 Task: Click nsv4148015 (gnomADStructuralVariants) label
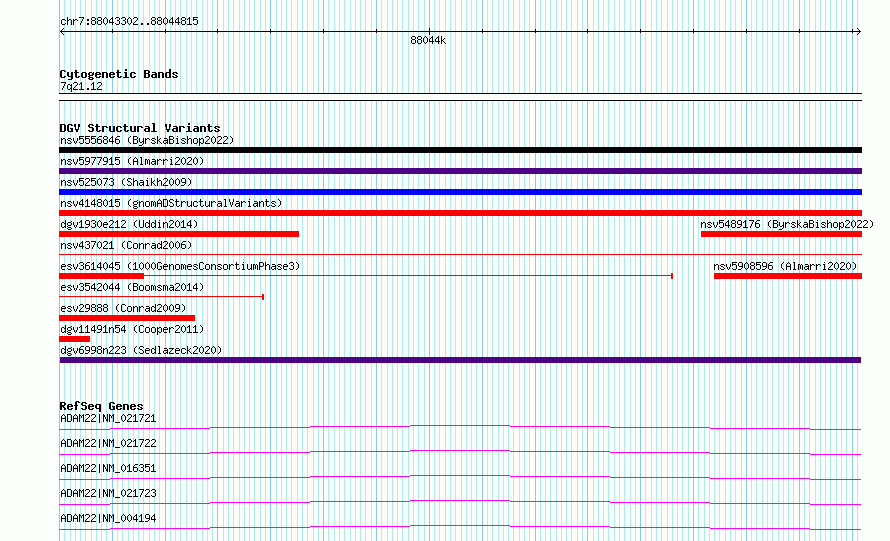(x=171, y=203)
